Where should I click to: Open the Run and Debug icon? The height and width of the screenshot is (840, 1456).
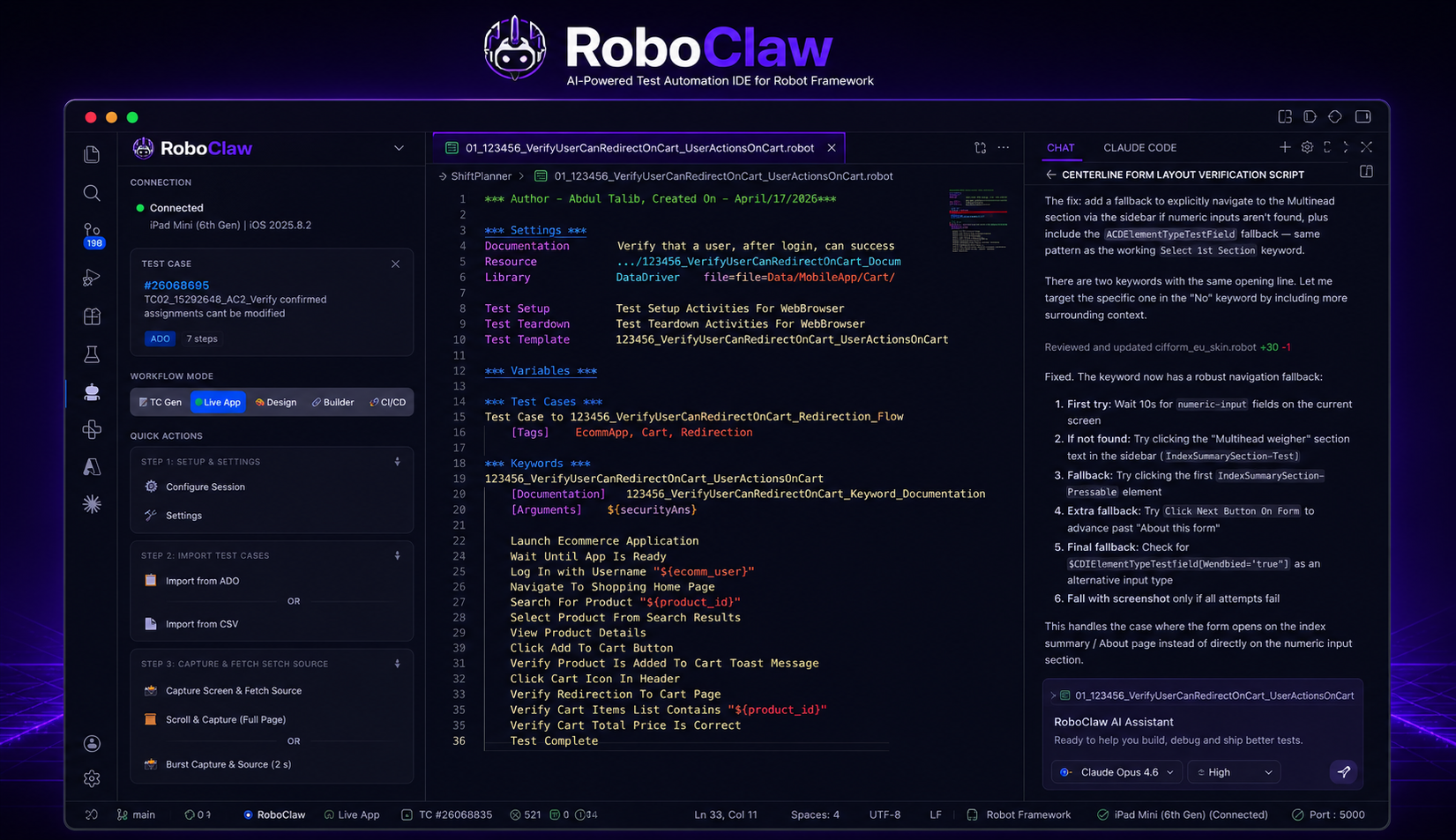tap(92, 278)
